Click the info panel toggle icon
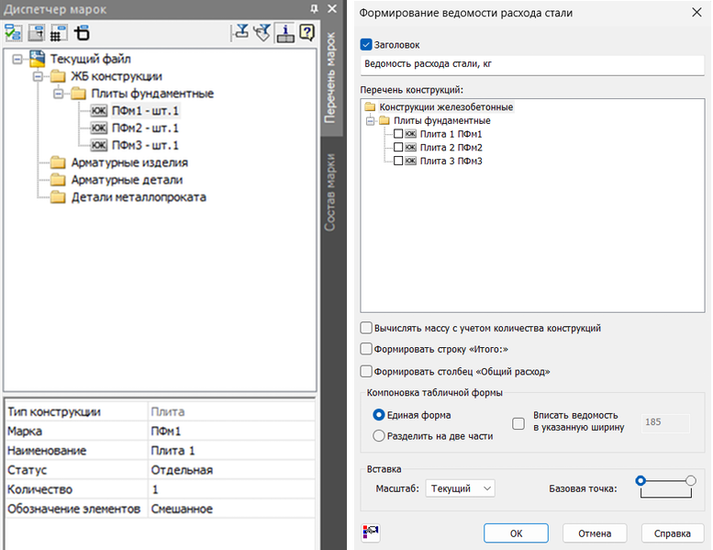Viewport: 713px width, 550px height. click(284, 32)
